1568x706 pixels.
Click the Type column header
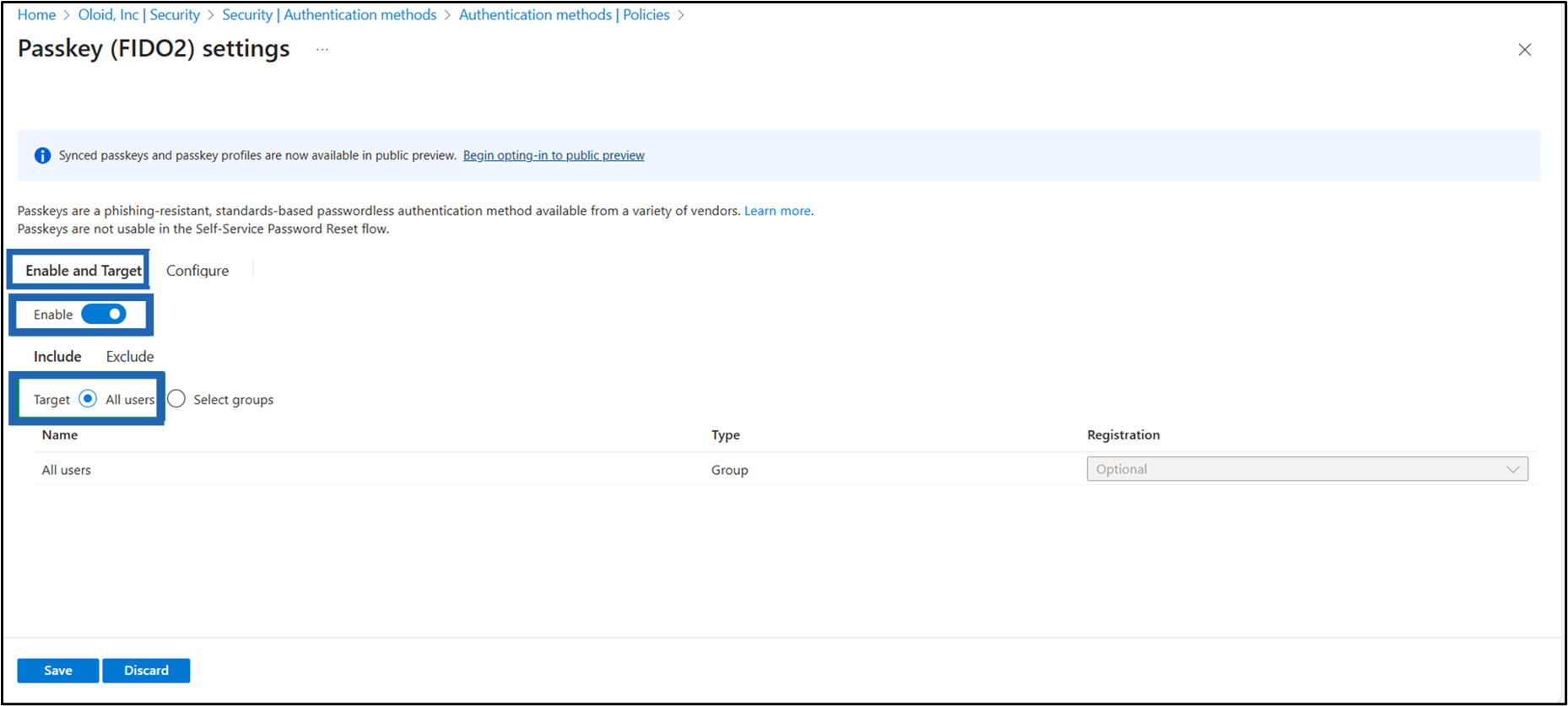[726, 435]
